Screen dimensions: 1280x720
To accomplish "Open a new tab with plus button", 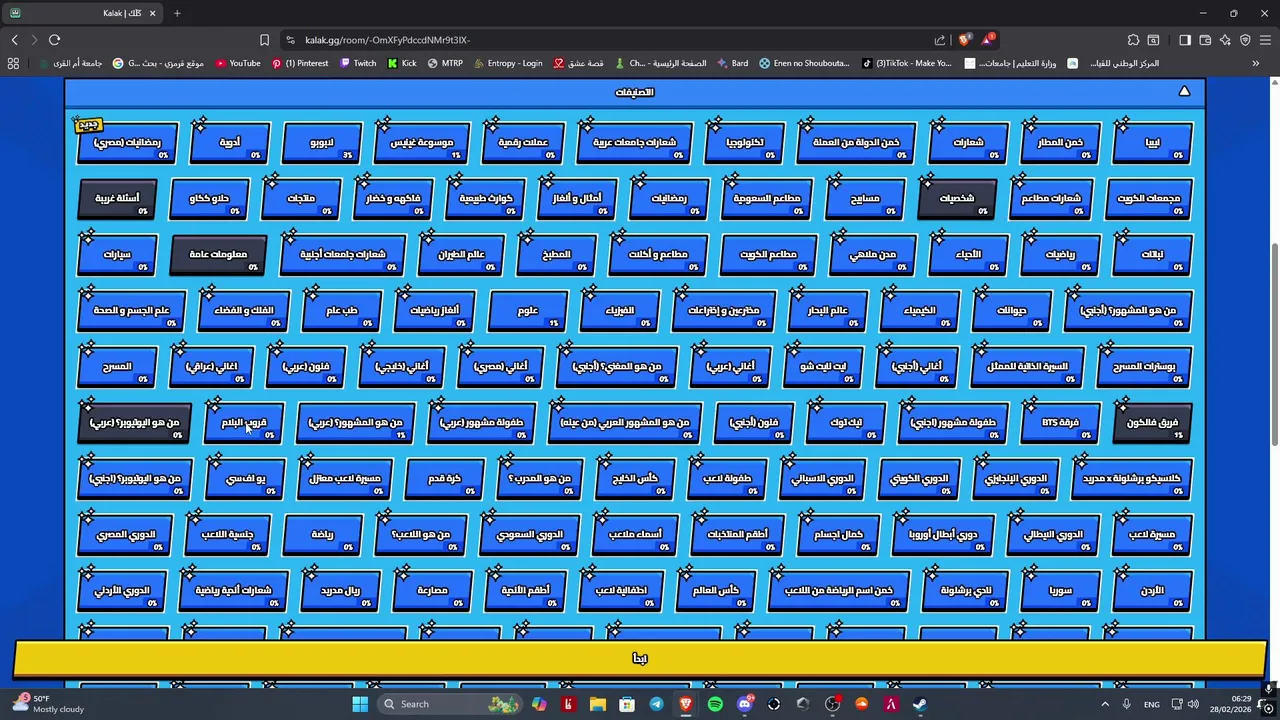I will (x=177, y=13).
